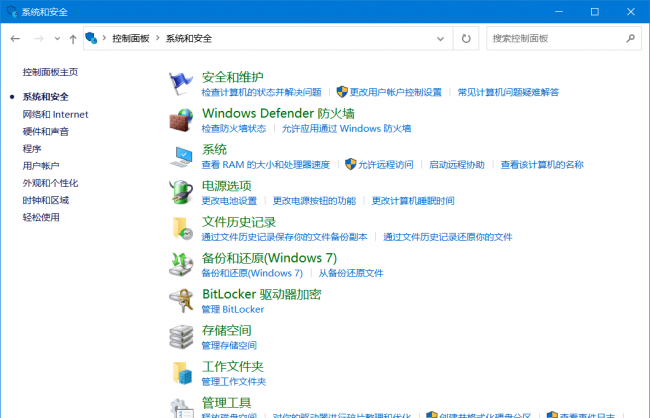The width and height of the screenshot is (650, 418).
Task: Go back with the left arrow
Action: coord(15,39)
